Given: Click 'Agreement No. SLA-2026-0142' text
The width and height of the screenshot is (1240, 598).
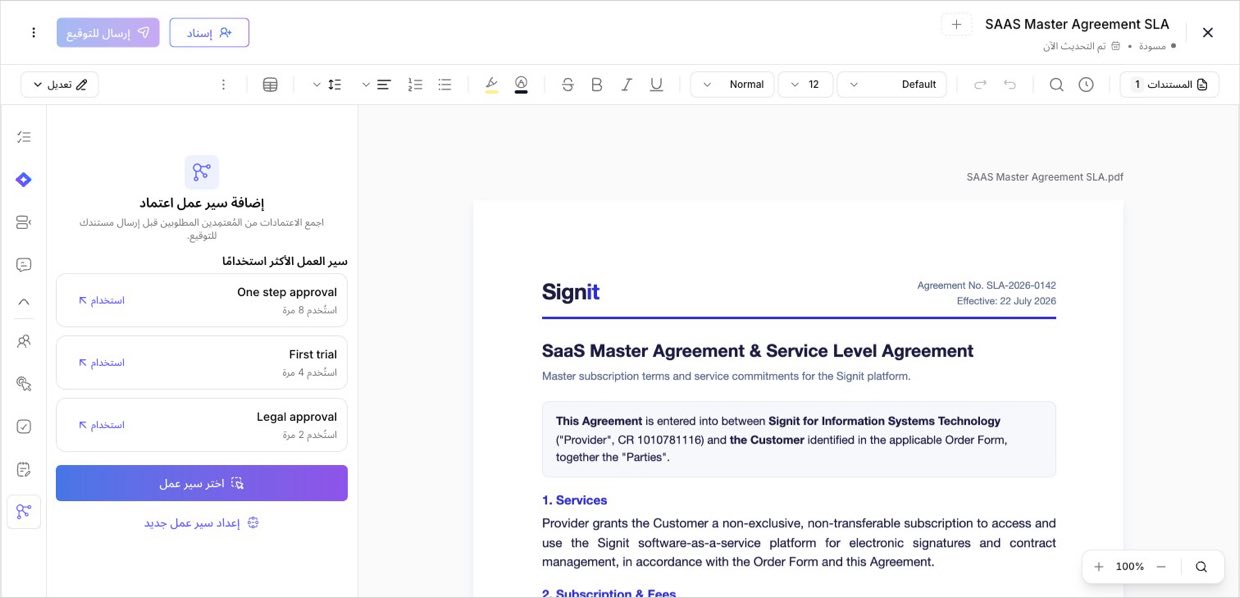Looking at the screenshot, I should (x=986, y=286).
